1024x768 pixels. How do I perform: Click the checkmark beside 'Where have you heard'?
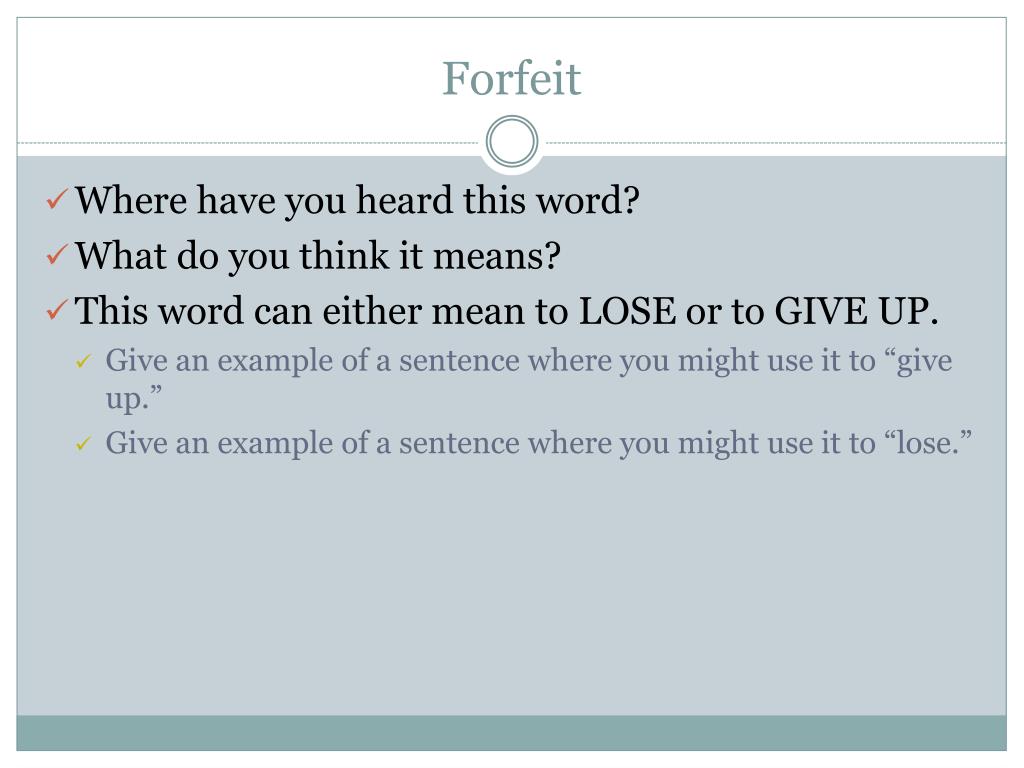coord(57,199)
